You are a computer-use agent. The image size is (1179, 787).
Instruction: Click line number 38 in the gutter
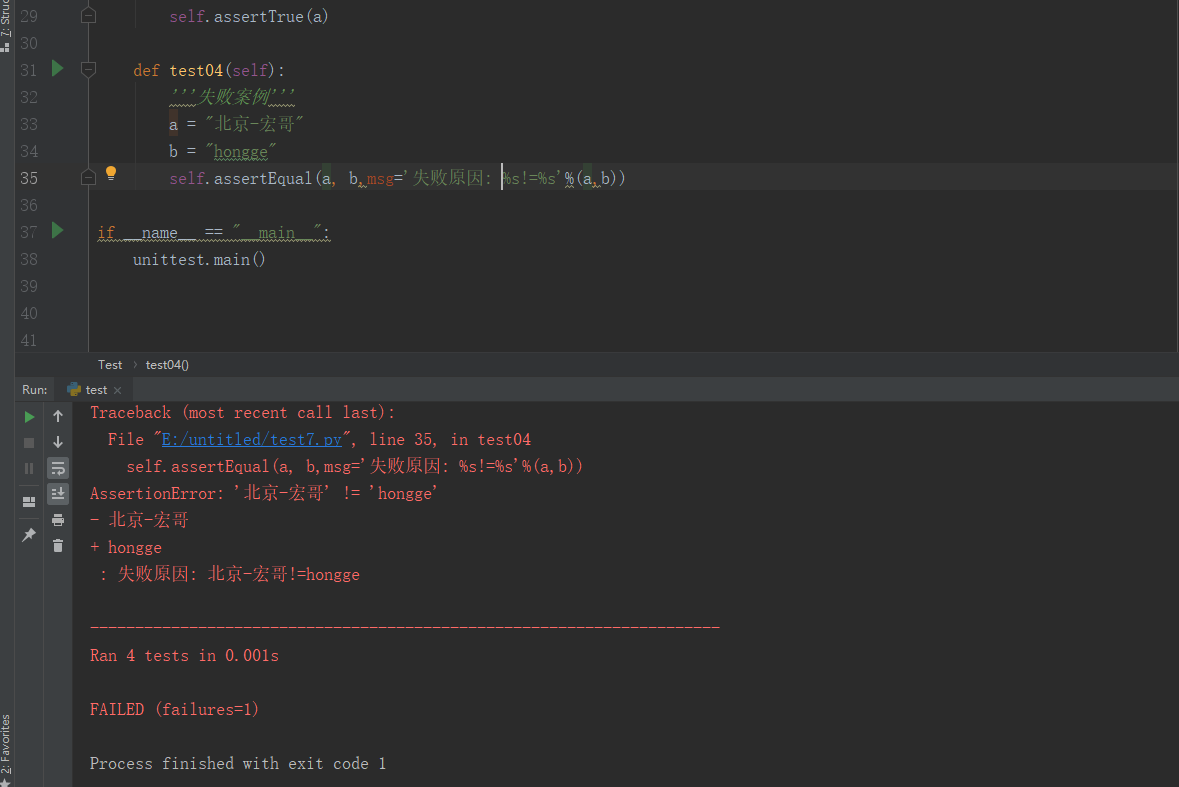point(29,259)
